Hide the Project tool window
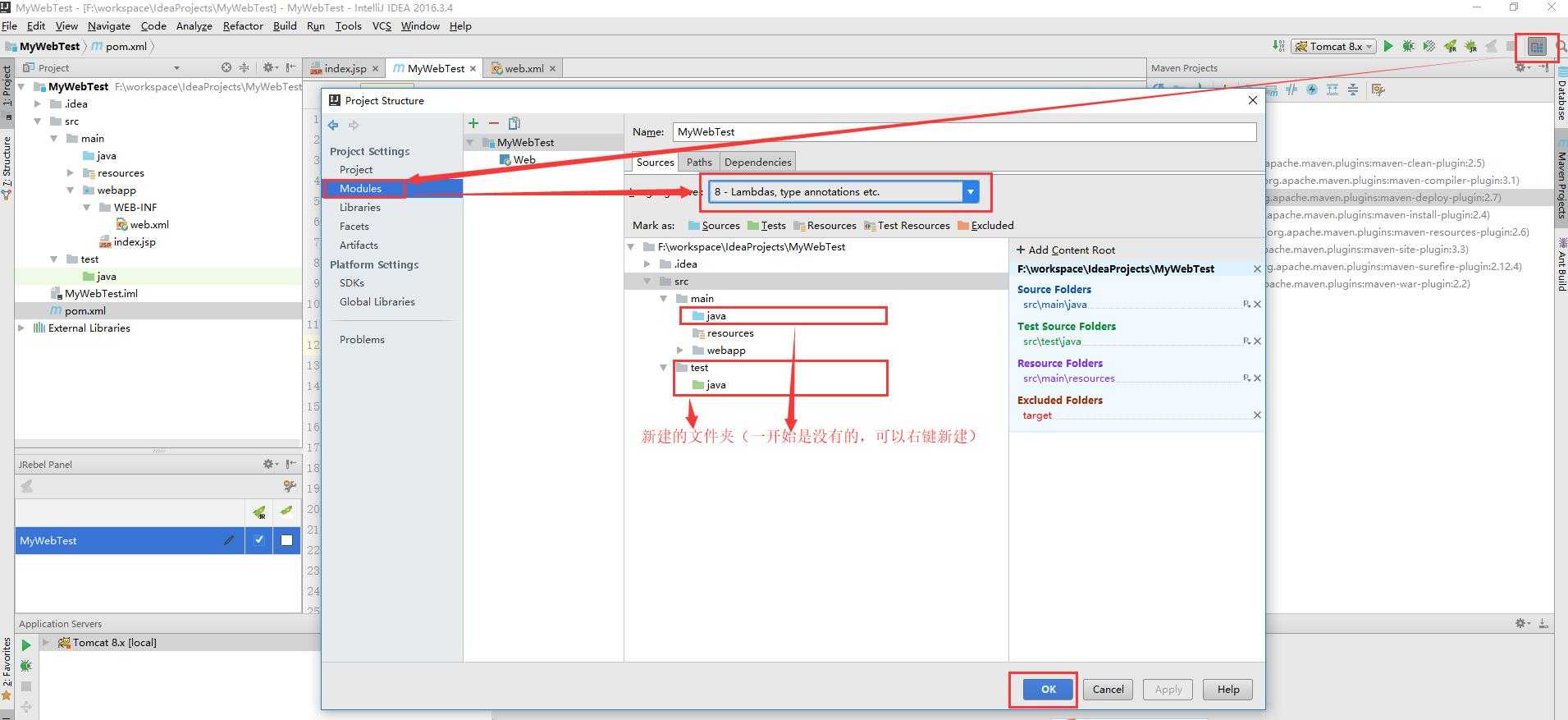 (290, 67)
